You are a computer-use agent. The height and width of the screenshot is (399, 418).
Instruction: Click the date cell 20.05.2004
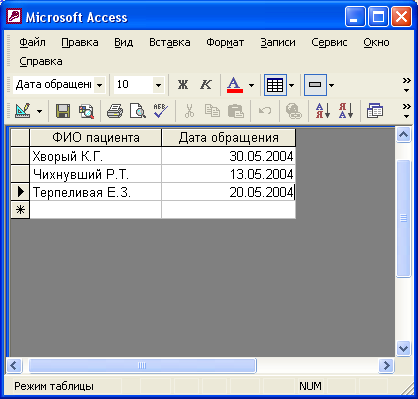229,192
